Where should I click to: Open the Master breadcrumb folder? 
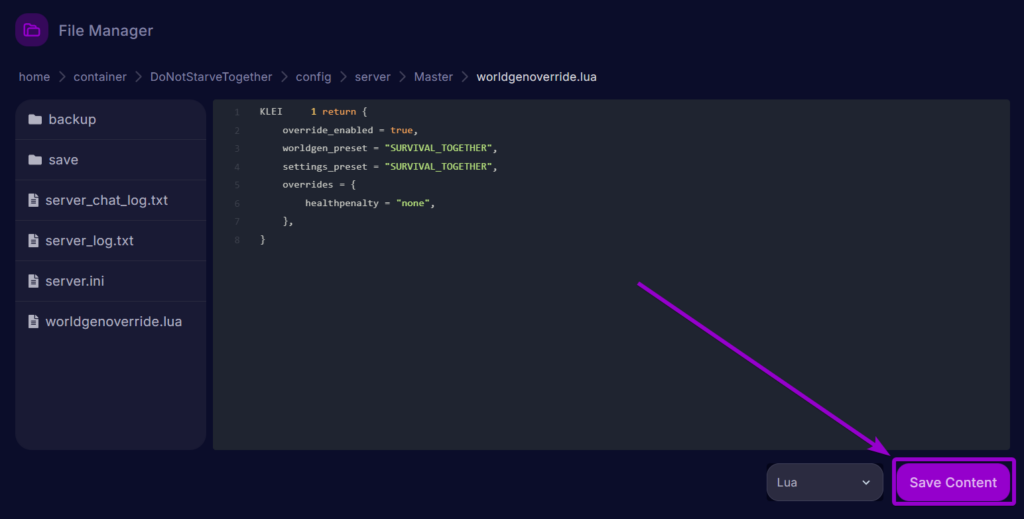pos(433,77)
